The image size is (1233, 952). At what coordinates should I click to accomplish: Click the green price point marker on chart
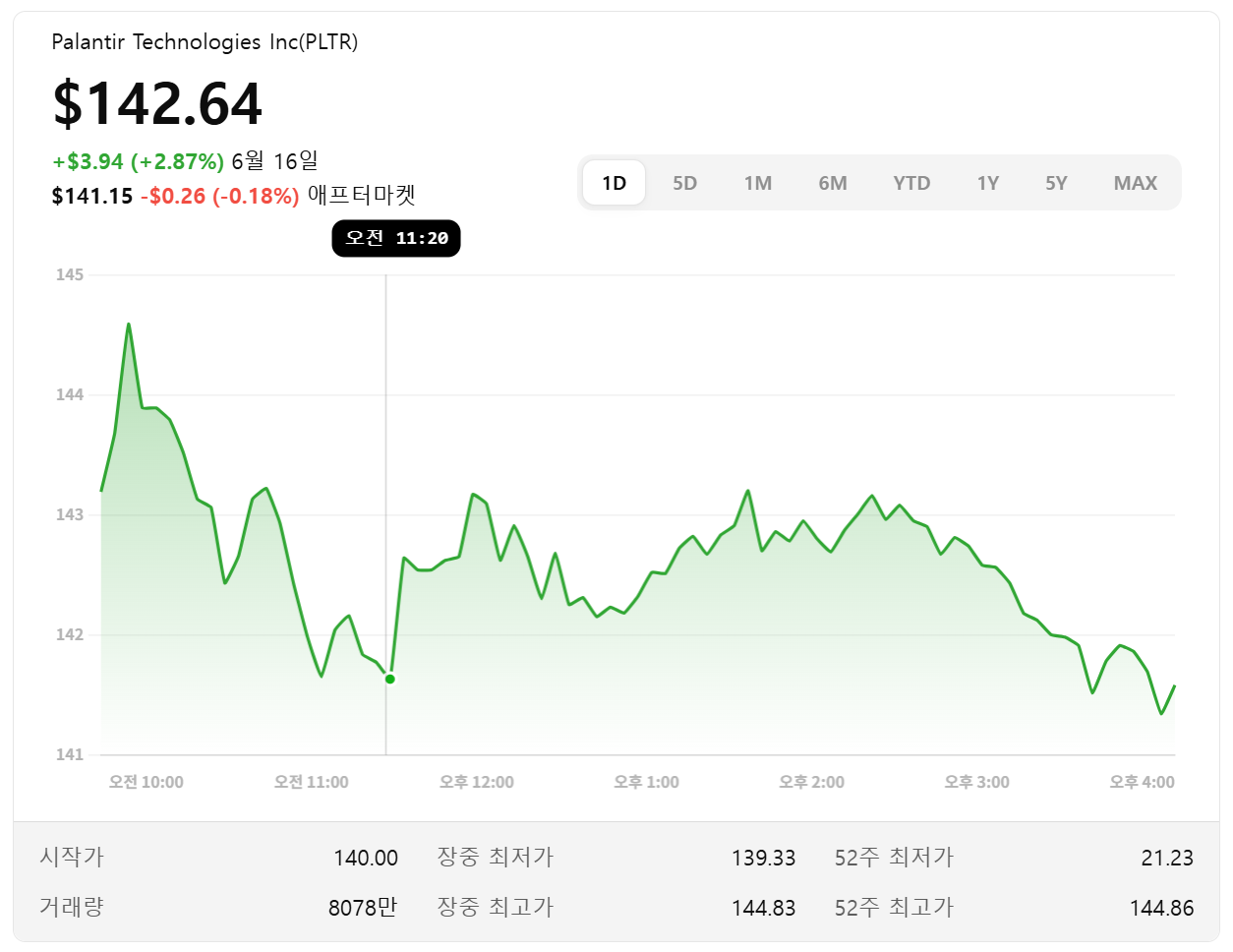pyautogui.click(x=388, y=678)
